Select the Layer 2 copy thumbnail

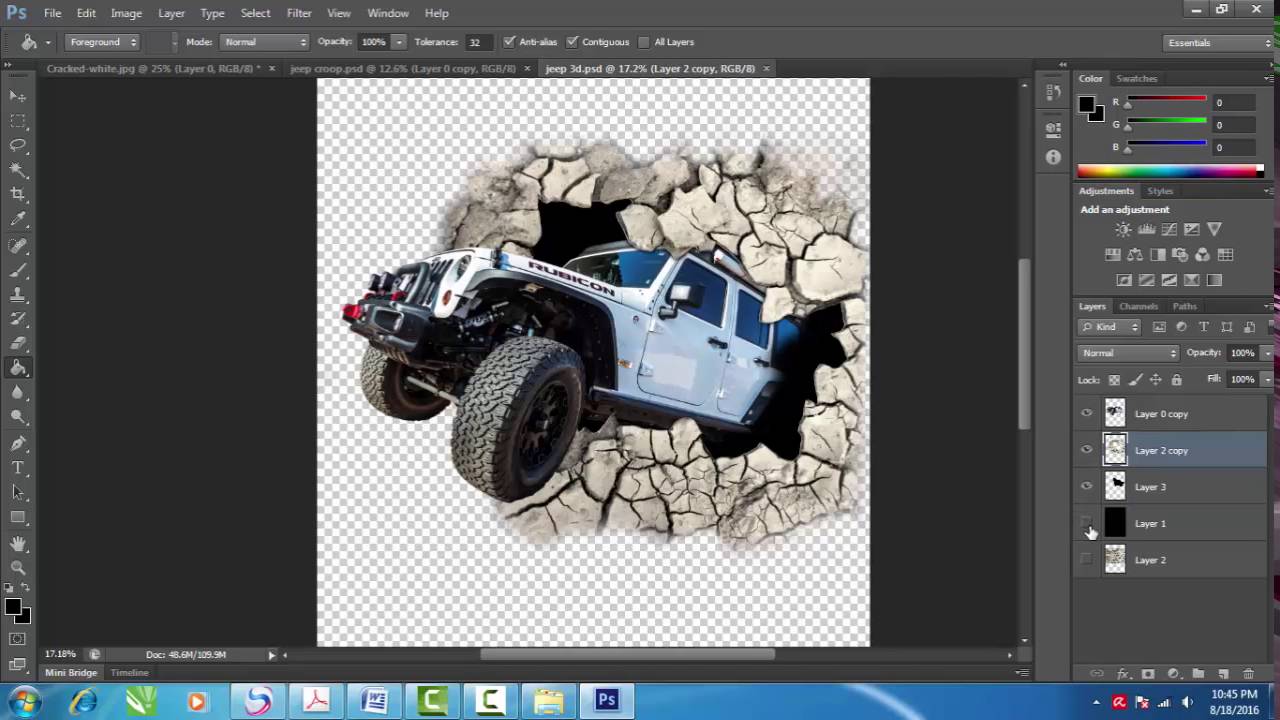coord(1114,450)
